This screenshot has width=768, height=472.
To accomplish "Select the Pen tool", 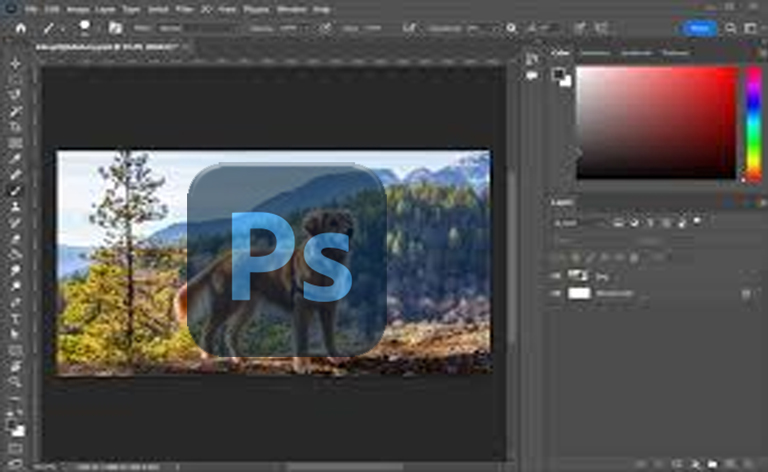I will point(16,302).
